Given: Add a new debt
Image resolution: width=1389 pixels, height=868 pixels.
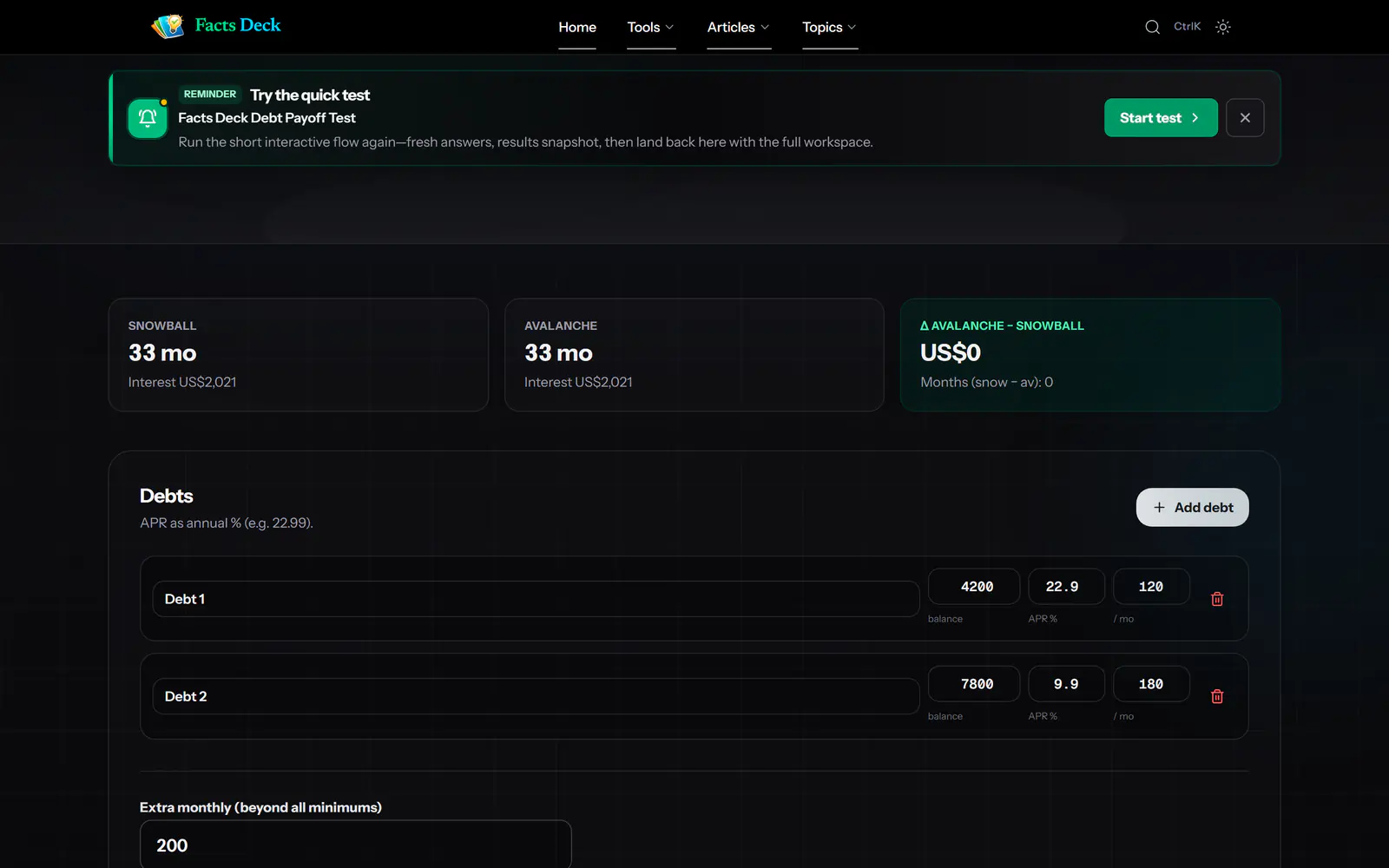Looking at the screenshot, I should pos(1192,508).
